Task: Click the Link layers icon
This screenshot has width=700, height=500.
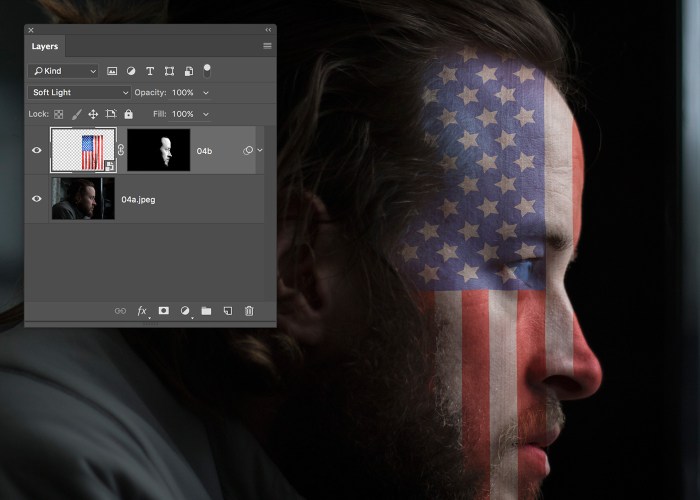Action: [x=120, y=311]
